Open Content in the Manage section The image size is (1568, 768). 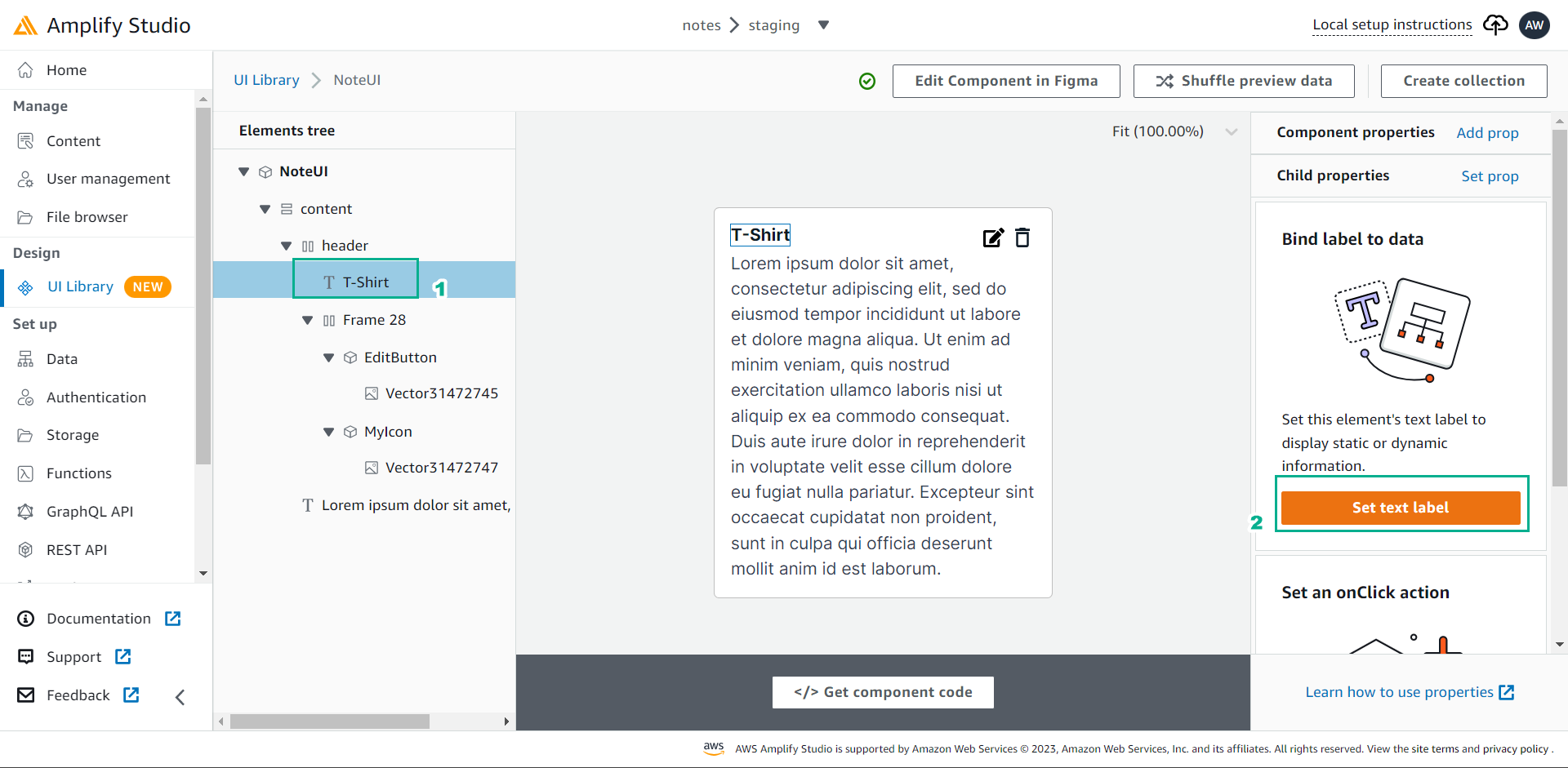coord(73,141)
